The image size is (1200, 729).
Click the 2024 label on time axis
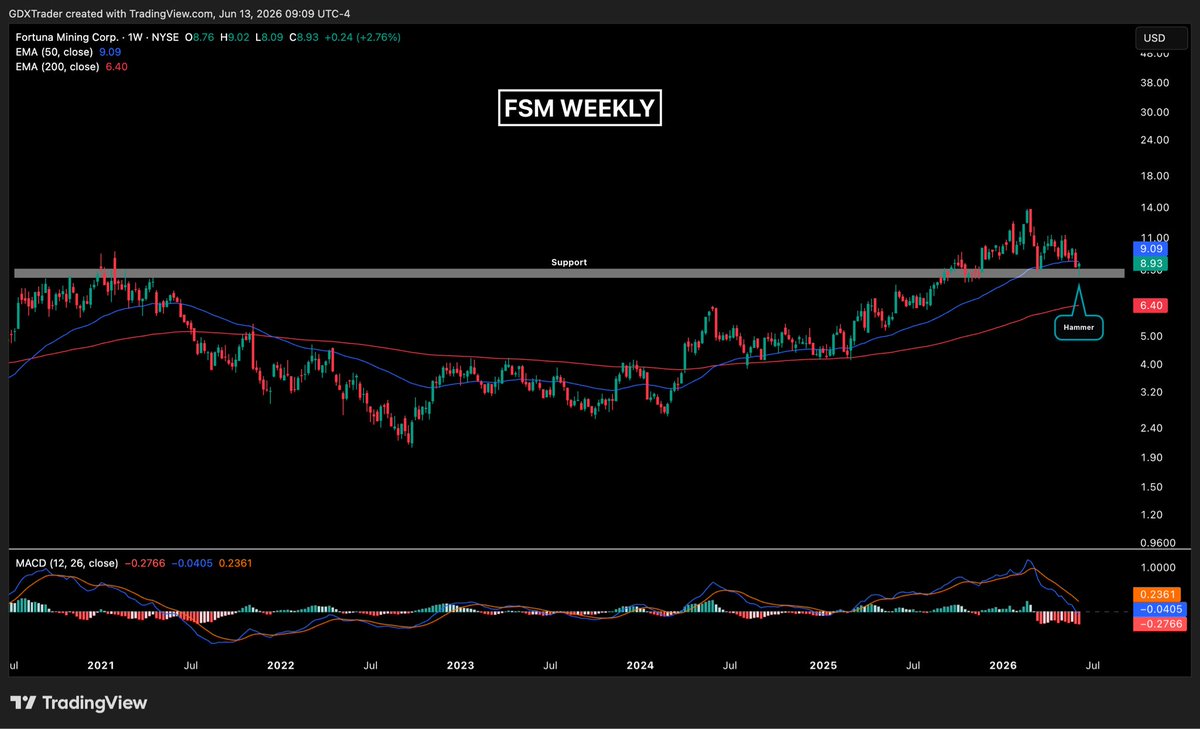coord(640,664)
